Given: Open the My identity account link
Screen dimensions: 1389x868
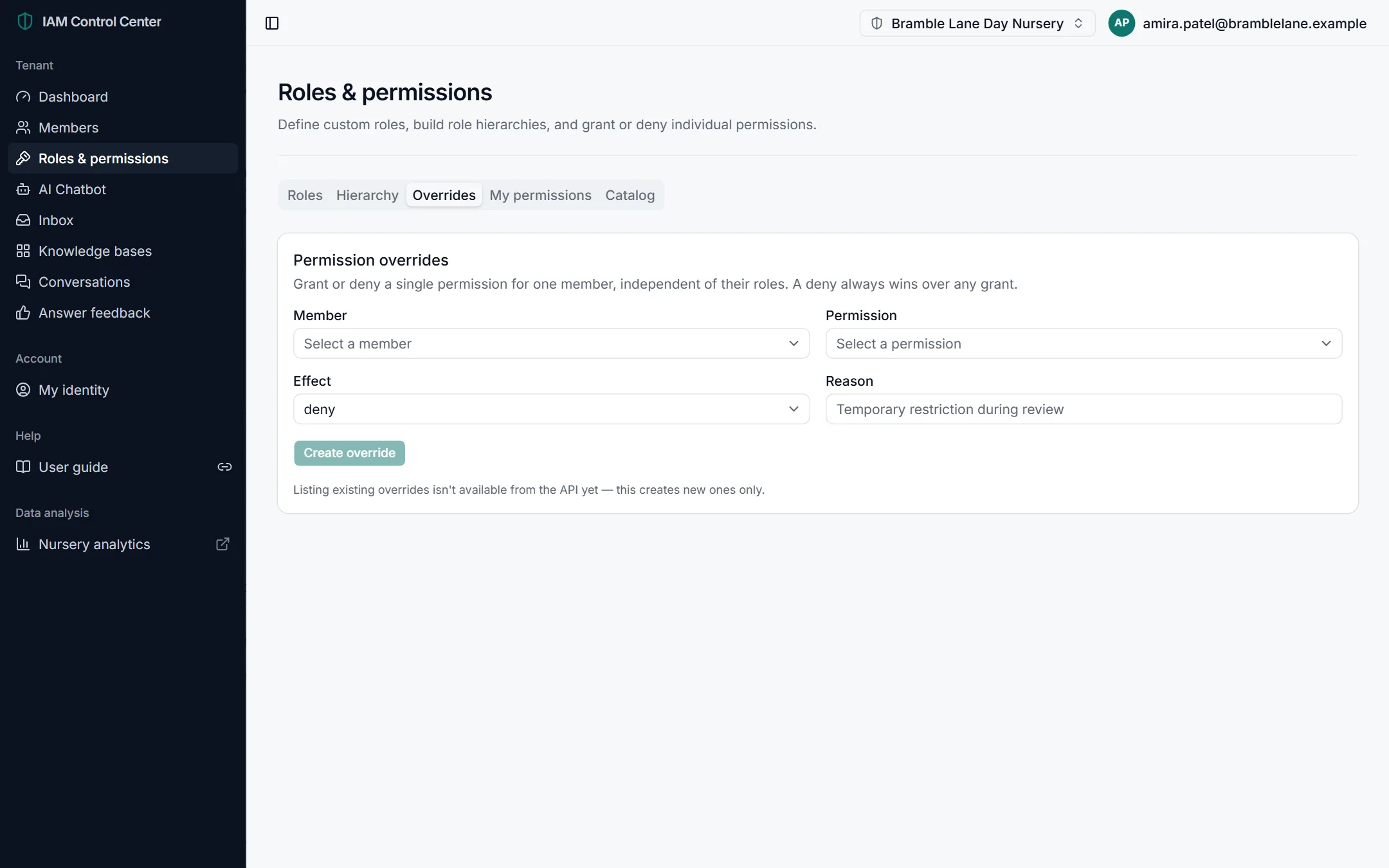Looking at the screenshot, I should (123, 390).
